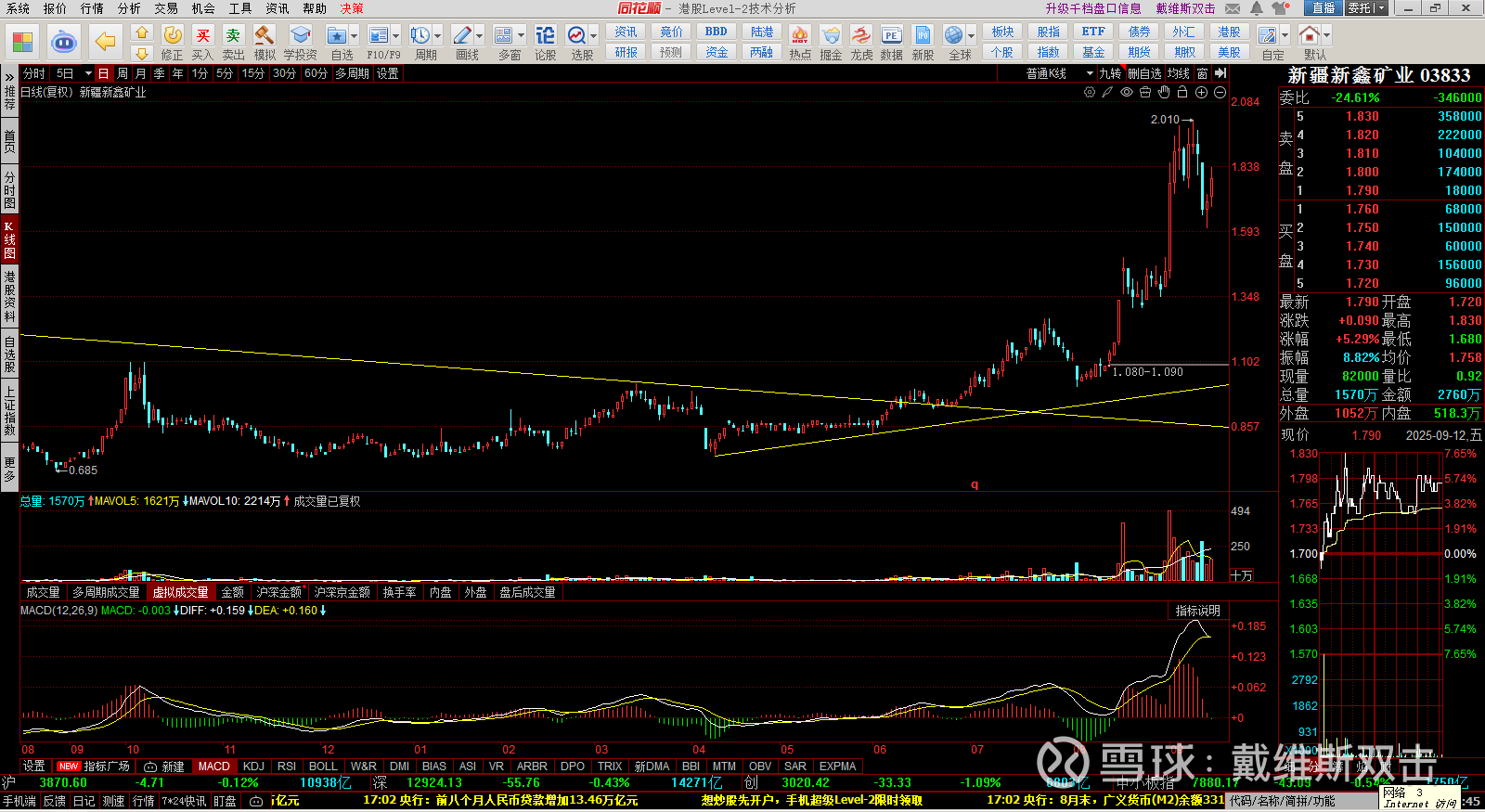The width and height of the screenshot is (1485, 812).
Task: Expand the 5日 period dropdown arrow
Action: [x=88, y=73]
